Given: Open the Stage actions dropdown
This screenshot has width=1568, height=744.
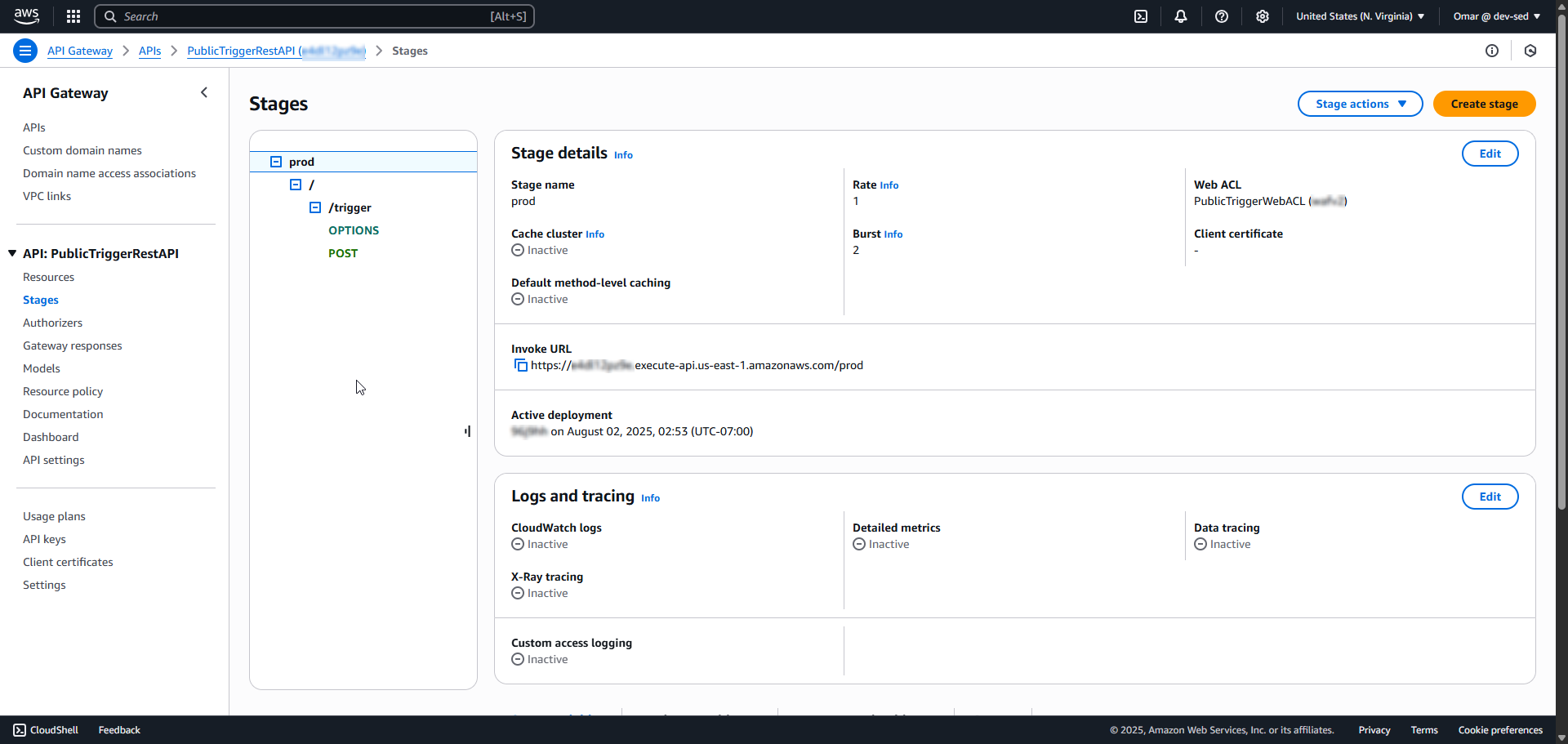Looking at the screenshot, I should (x=1360, y=104).
